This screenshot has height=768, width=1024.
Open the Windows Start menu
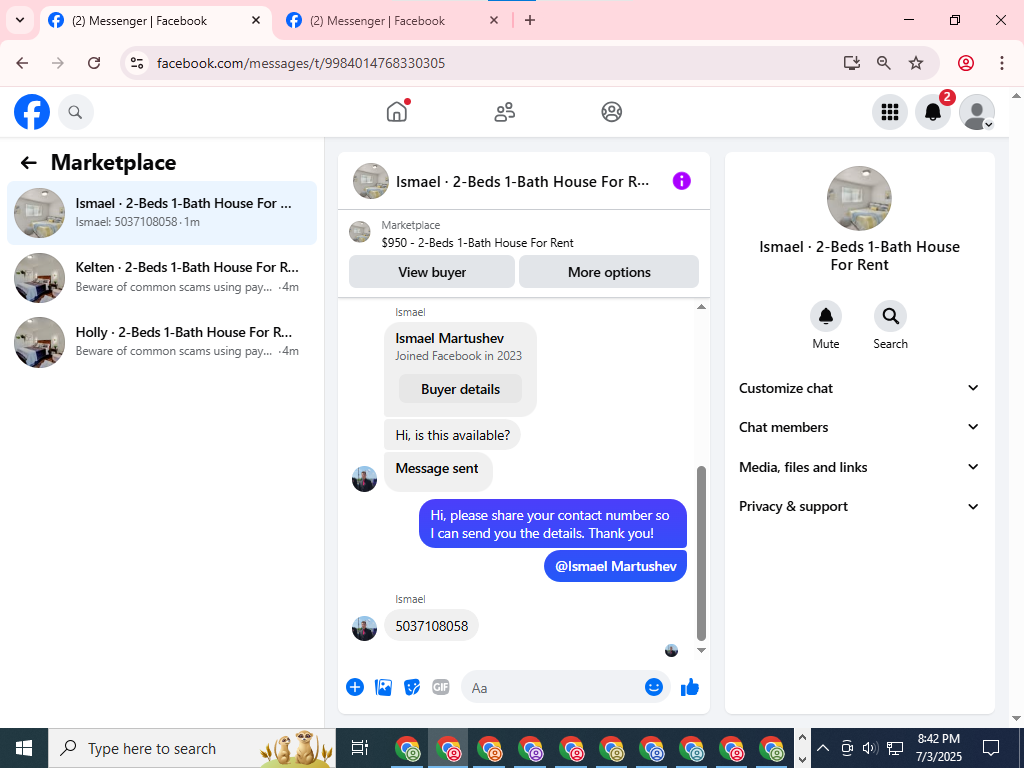pyautogui.click(x=24, y=748)
